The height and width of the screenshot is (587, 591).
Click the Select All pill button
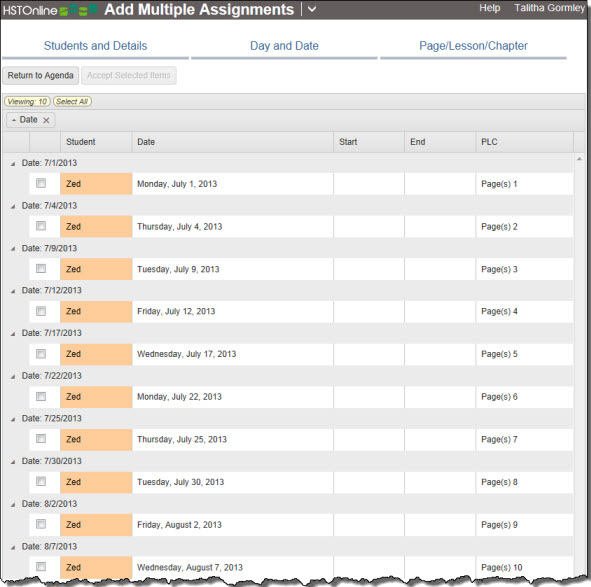[x=72, y=101]
